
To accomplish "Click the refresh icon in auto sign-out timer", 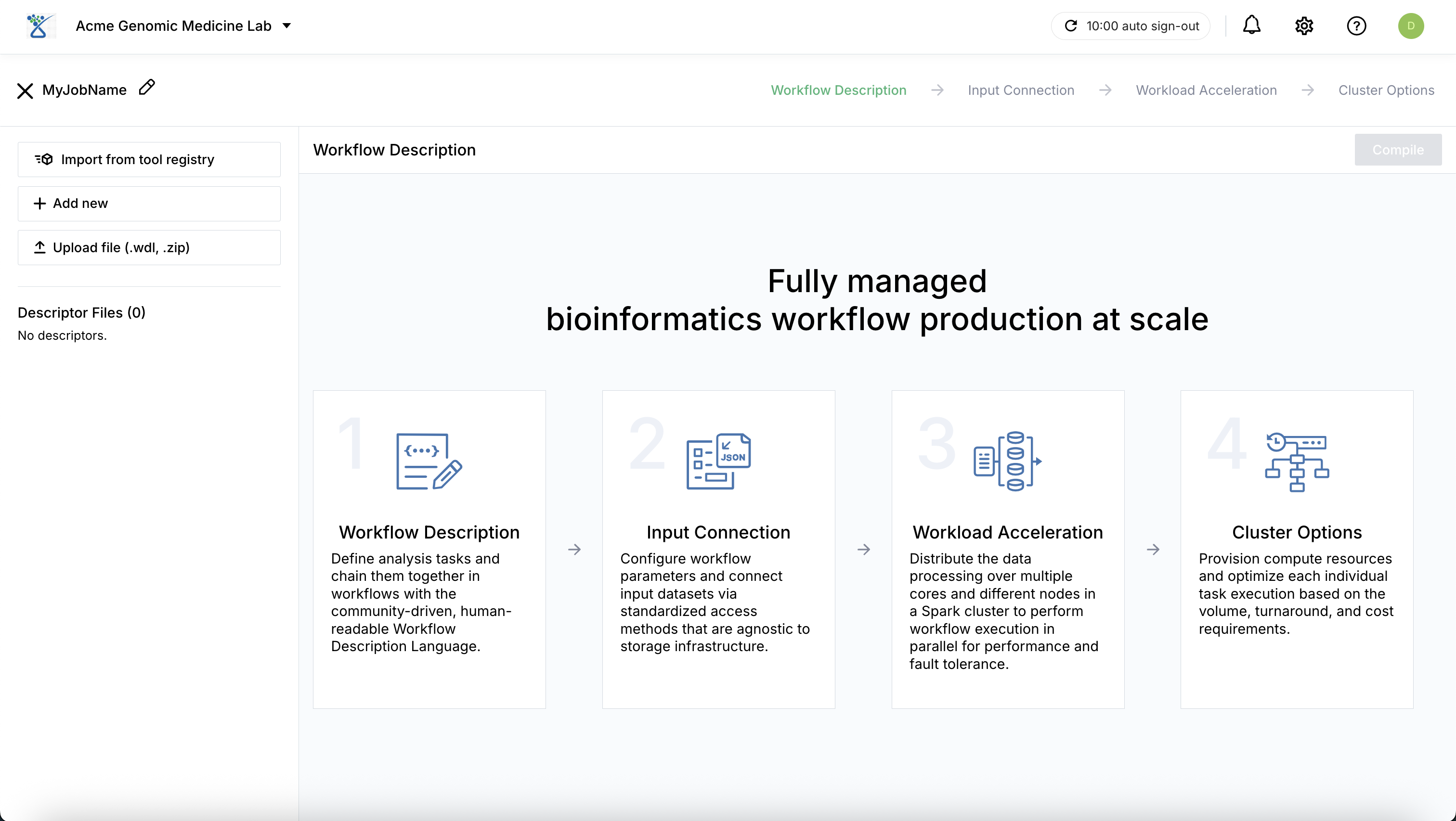I will coord(1070,26).
